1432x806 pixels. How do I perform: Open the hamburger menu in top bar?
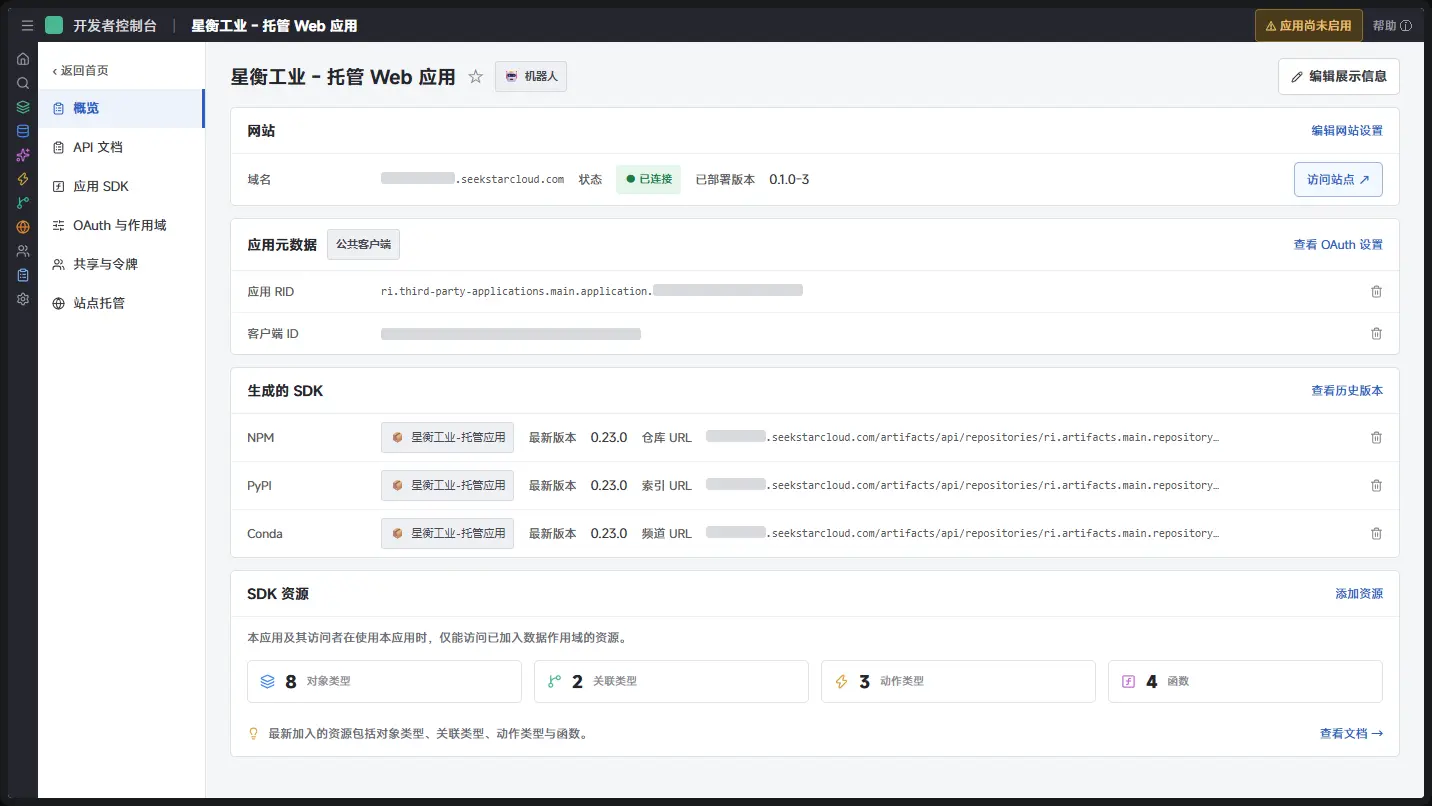coord(27,26)
